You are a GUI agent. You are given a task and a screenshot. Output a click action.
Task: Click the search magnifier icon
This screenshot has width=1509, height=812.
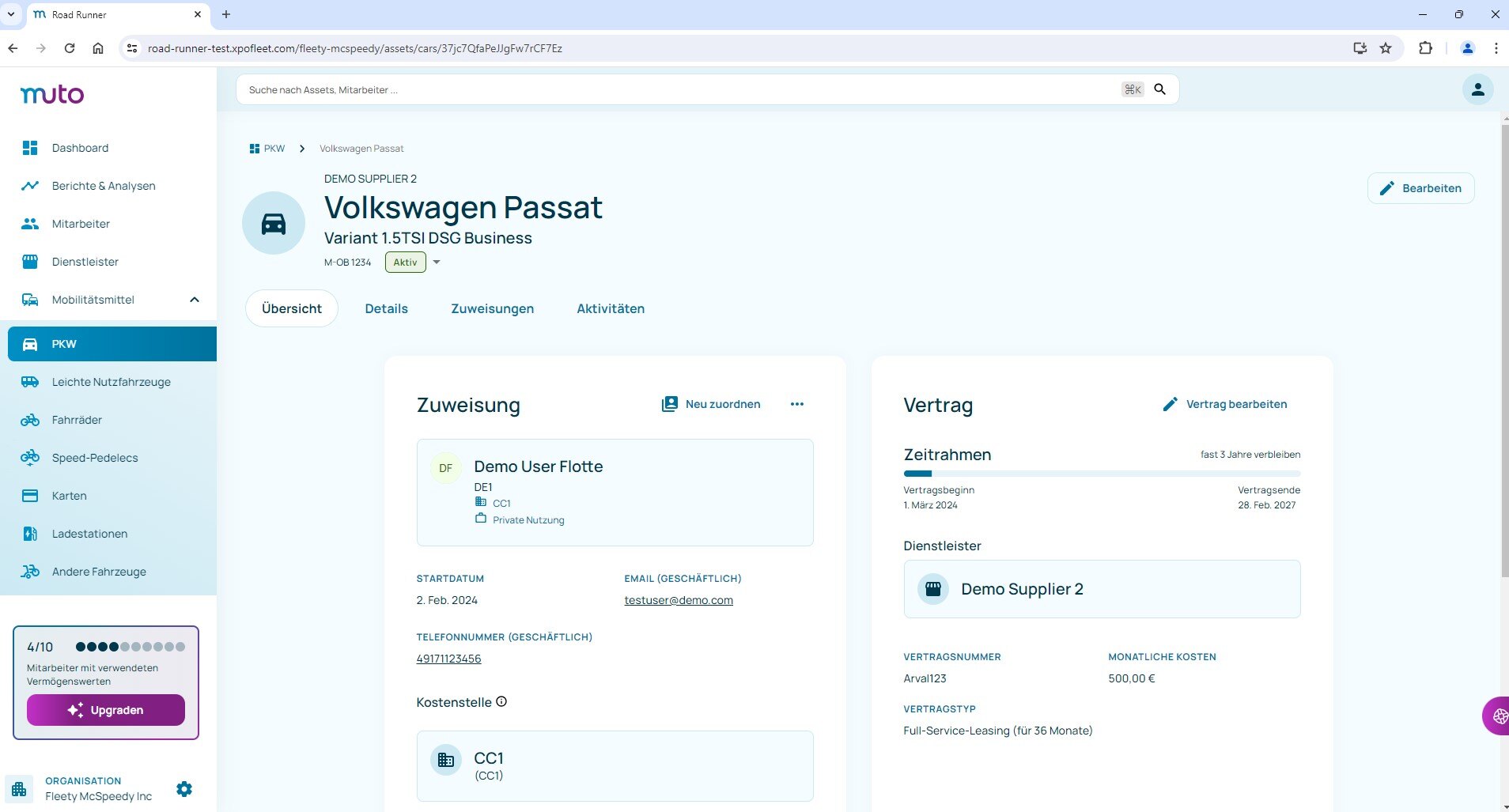point(1159,89)
